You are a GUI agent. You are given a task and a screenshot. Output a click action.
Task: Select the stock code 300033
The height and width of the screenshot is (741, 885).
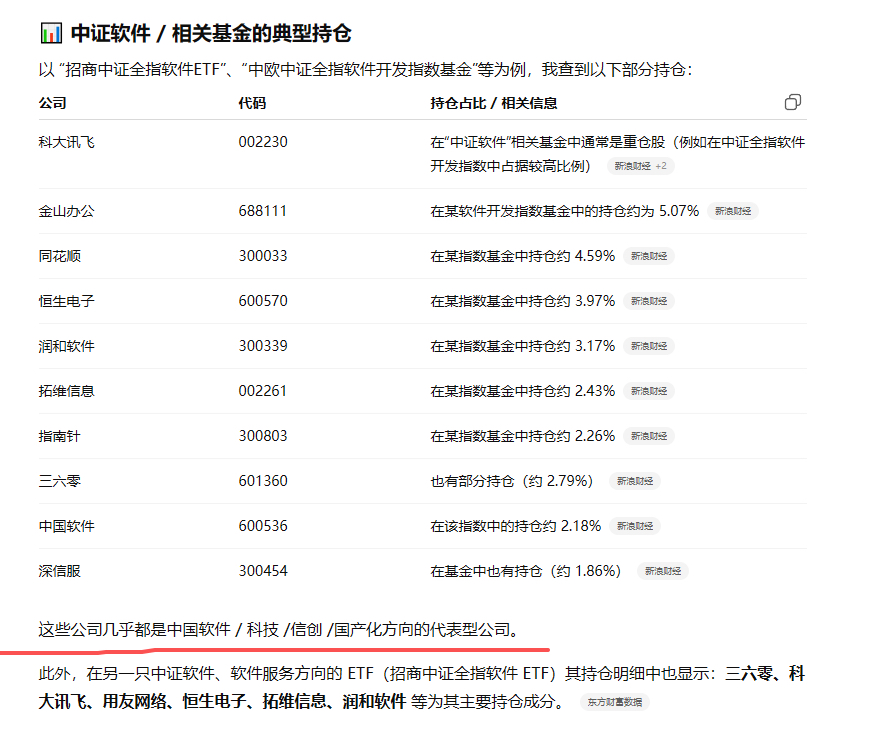click(263, 256)
